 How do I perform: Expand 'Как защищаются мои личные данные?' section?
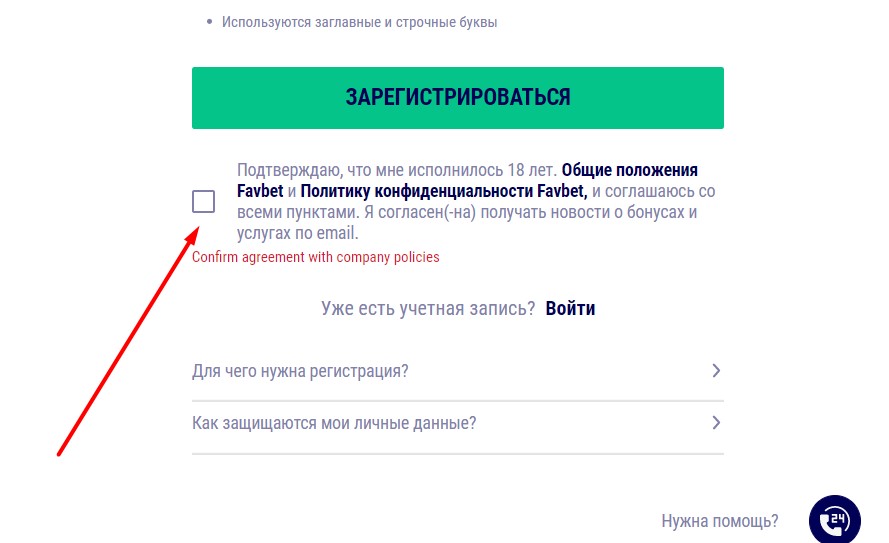tap(458, 423)
